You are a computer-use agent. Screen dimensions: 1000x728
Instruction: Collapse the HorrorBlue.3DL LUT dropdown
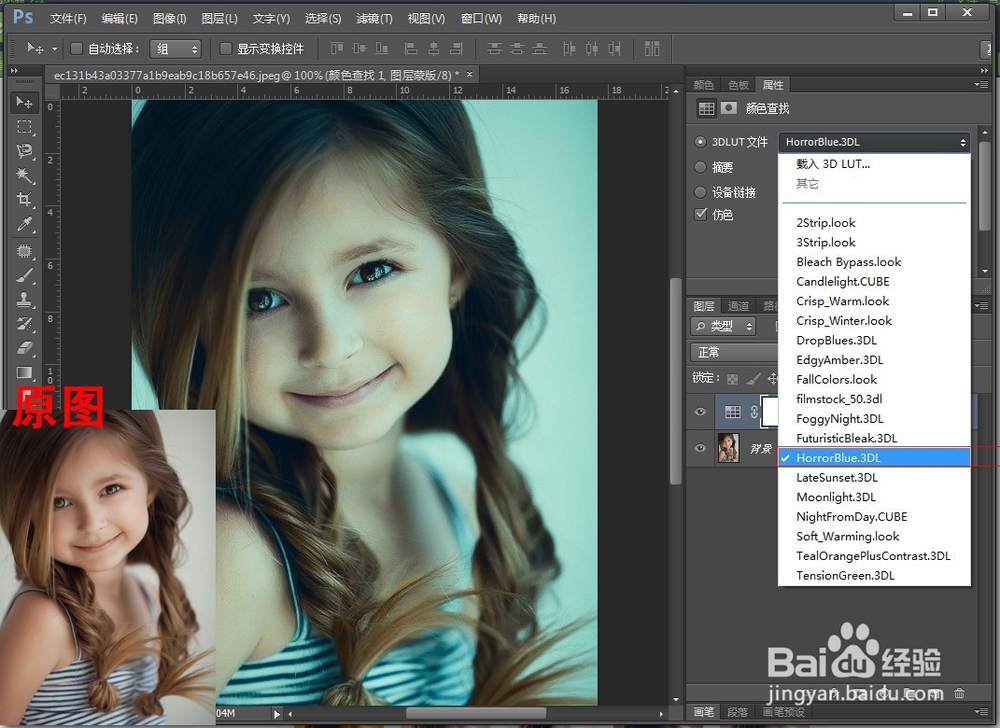[873, 142]
